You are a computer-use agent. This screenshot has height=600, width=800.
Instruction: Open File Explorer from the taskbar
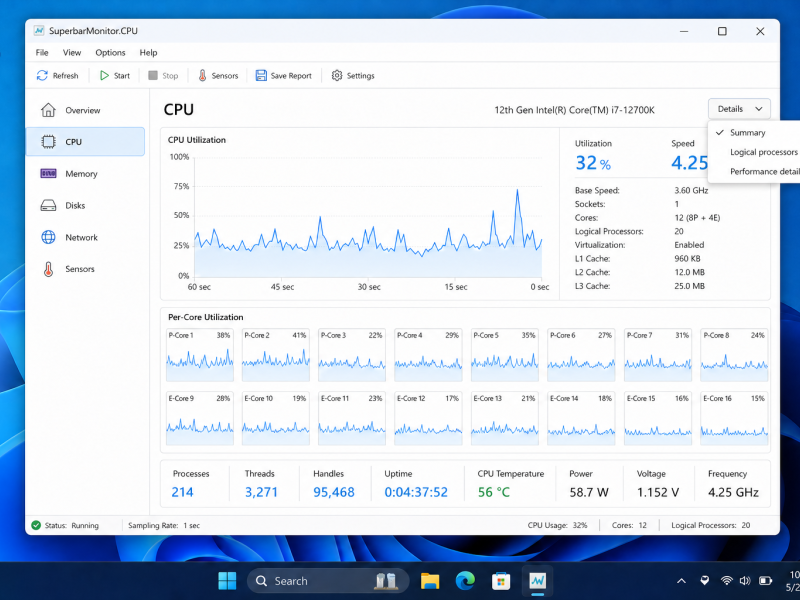(x=430, y=581)
